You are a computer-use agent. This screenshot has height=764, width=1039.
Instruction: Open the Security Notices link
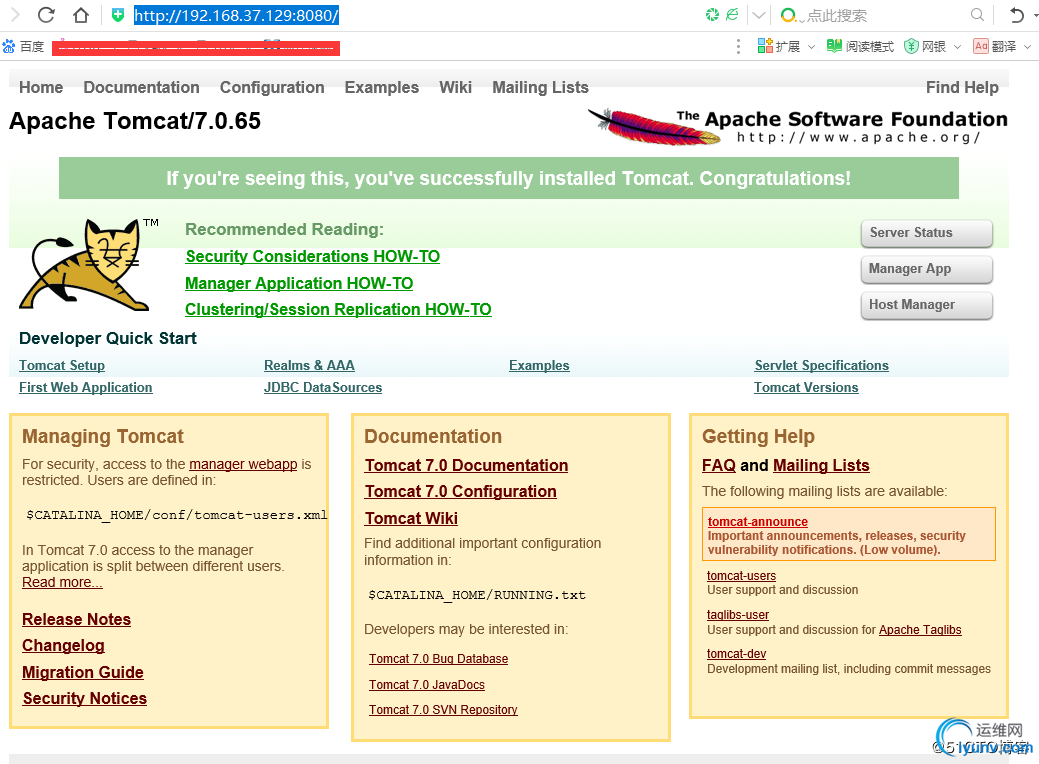click(85, 698)
